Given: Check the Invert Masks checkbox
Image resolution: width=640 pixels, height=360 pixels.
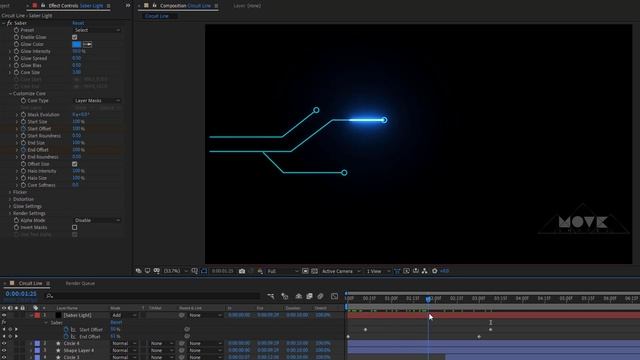Looking at the screenshot, I should tap(75, 227).
